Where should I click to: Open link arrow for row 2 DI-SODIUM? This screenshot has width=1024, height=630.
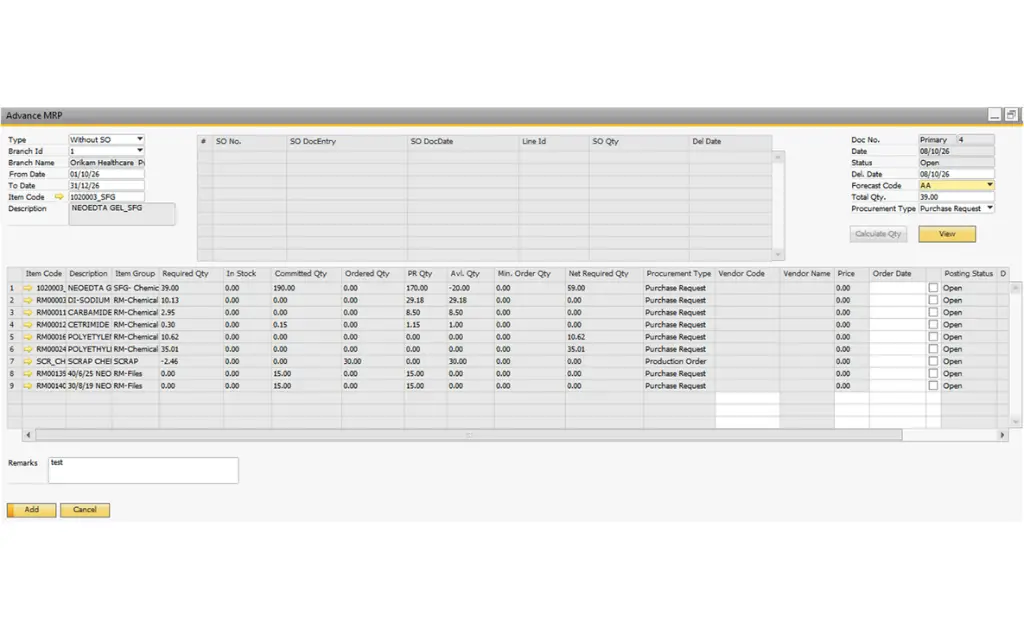[28, 300]
